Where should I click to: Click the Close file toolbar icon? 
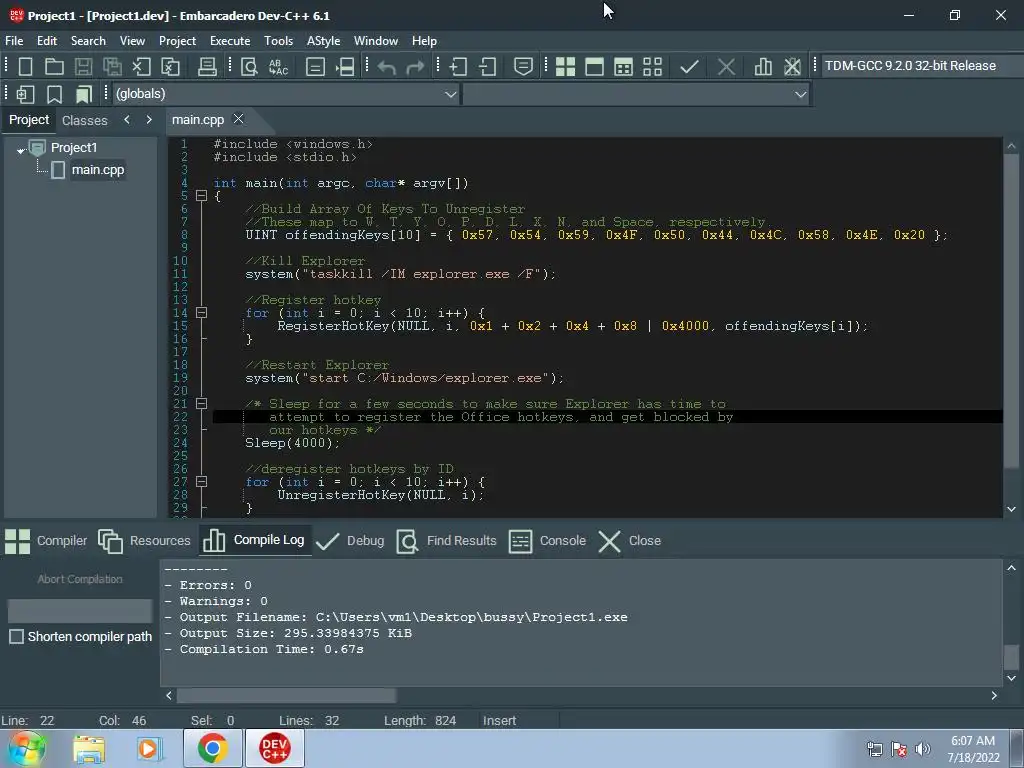[x=141, y=67]
